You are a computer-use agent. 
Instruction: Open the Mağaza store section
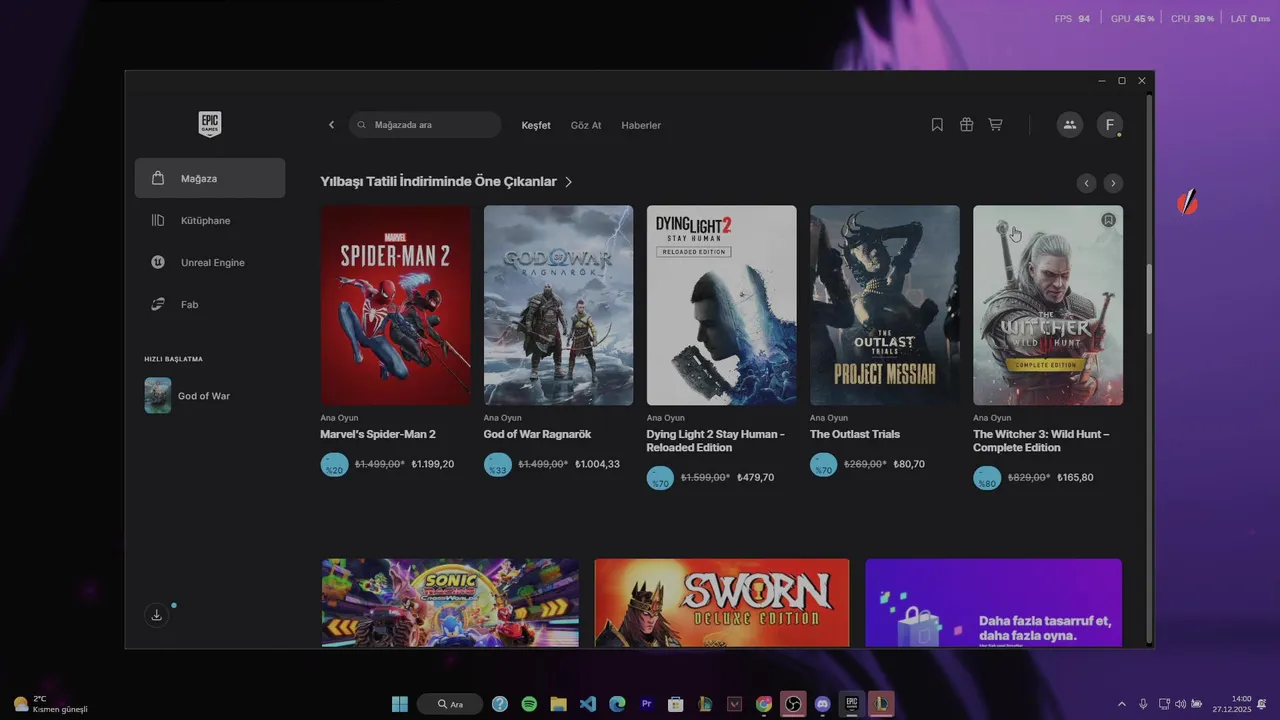[210, 178]
